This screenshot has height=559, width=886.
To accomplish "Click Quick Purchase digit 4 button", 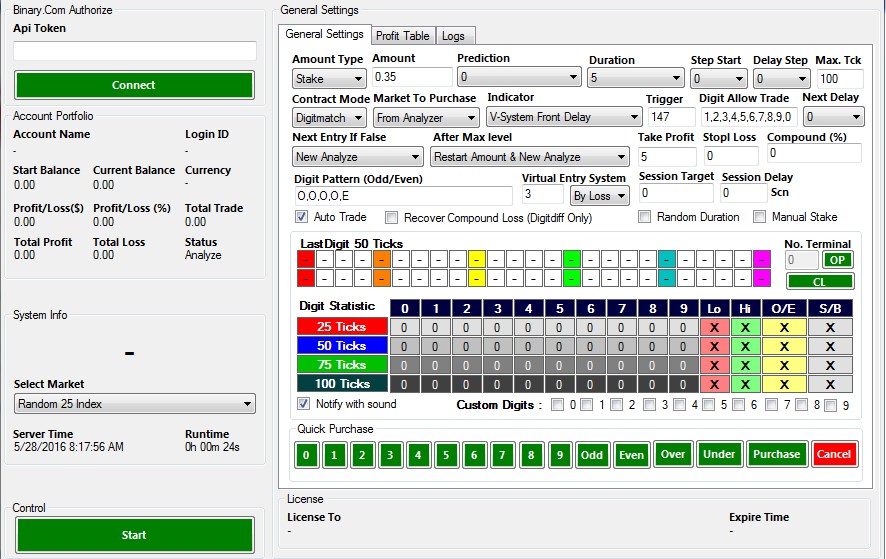I will coord(418,455).
